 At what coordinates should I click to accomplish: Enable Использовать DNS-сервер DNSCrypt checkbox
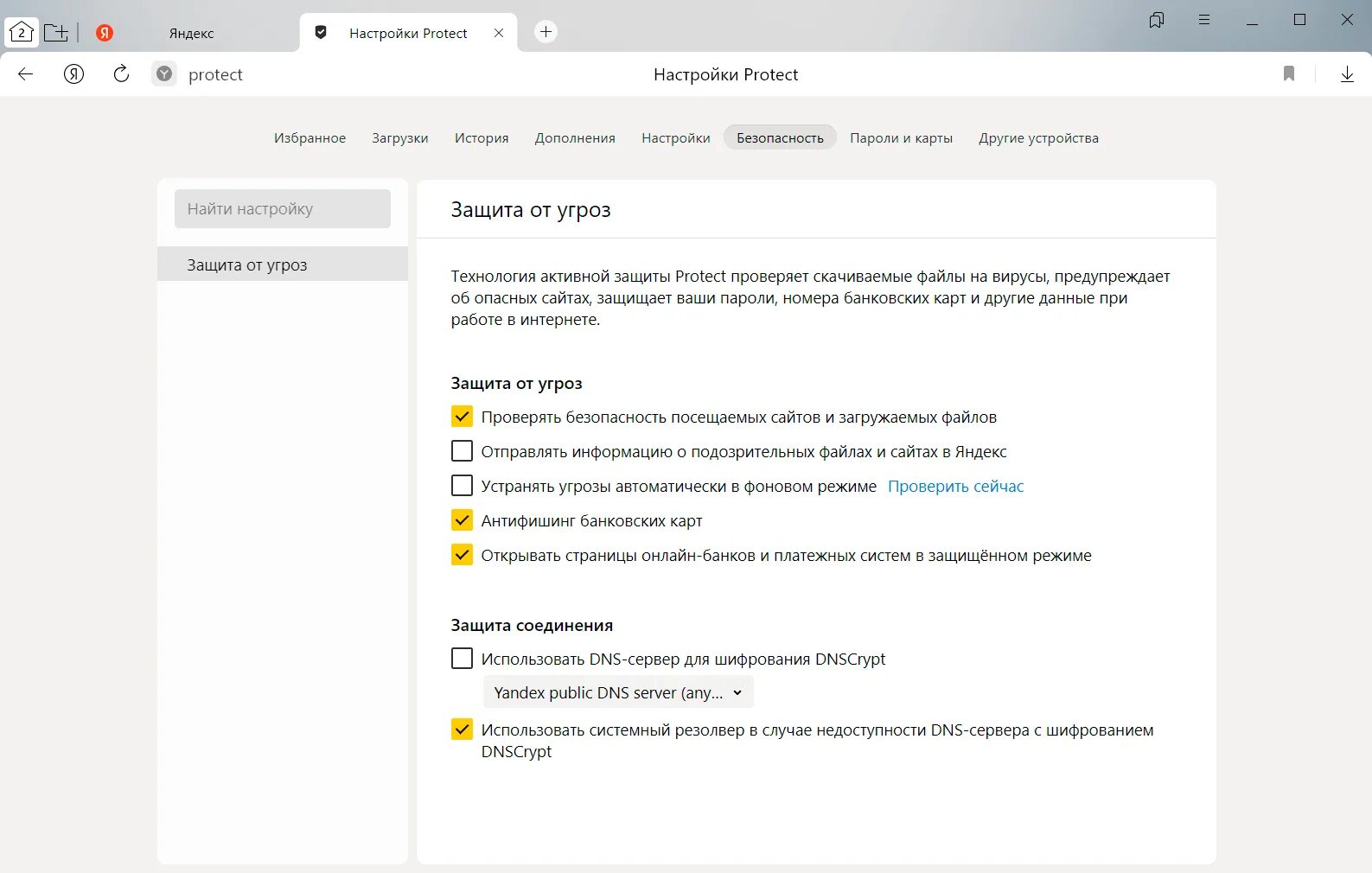click(462, 659)
